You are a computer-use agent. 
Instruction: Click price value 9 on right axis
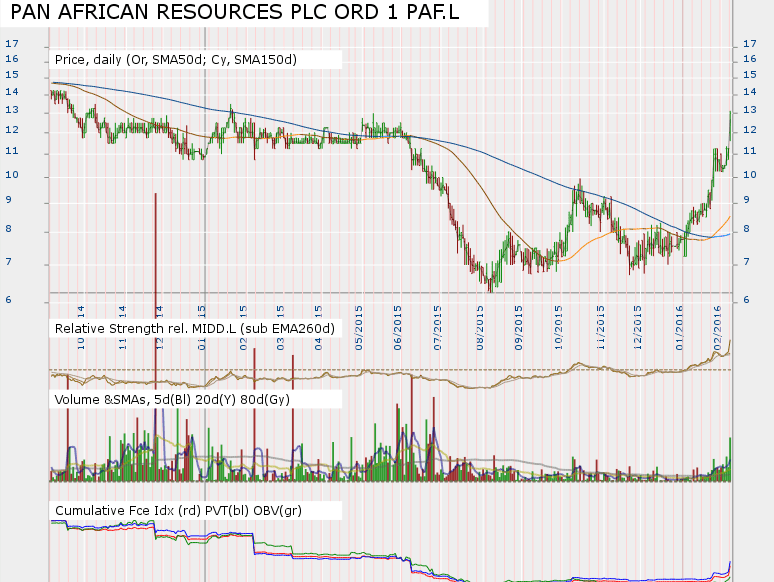pyautogui.click(x=746, y=200)
